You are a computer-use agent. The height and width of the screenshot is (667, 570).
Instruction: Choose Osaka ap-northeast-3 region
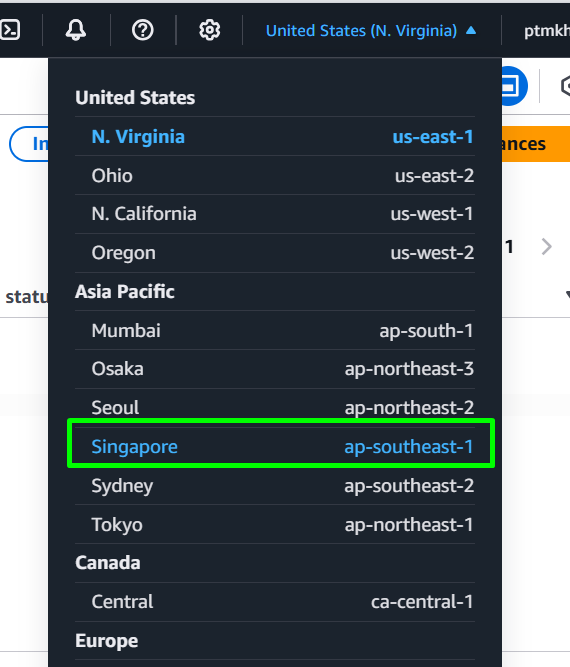(275, 369)
